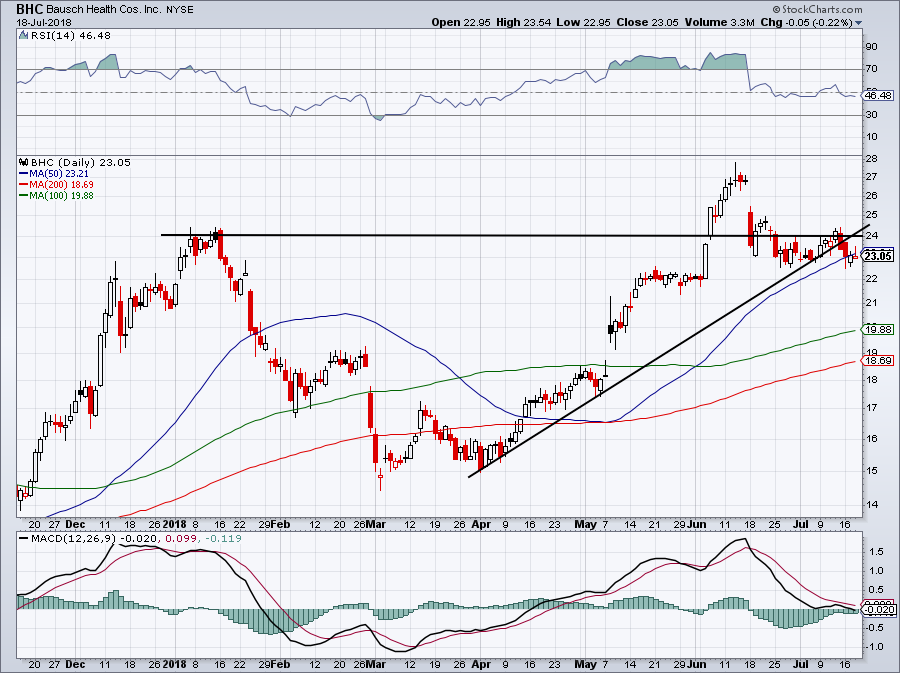This screenshot has height=673, width=900.
Task: Click the High 23.54 value
Action: (523, 22)
